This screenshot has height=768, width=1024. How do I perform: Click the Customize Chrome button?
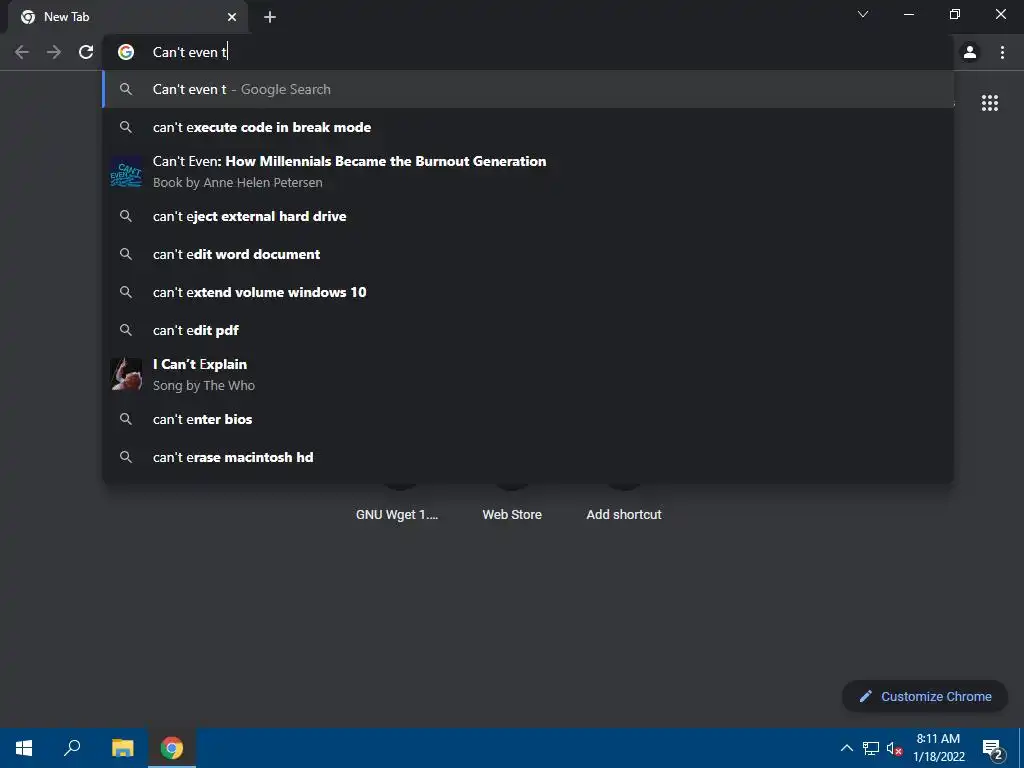point(925,696)
